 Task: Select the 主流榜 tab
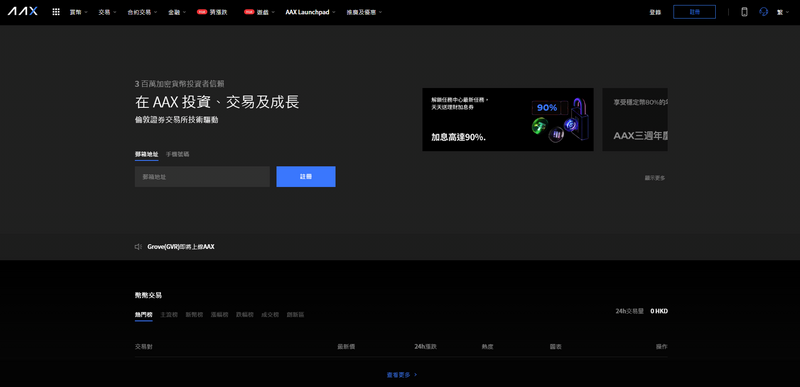(x=169, y=315)
